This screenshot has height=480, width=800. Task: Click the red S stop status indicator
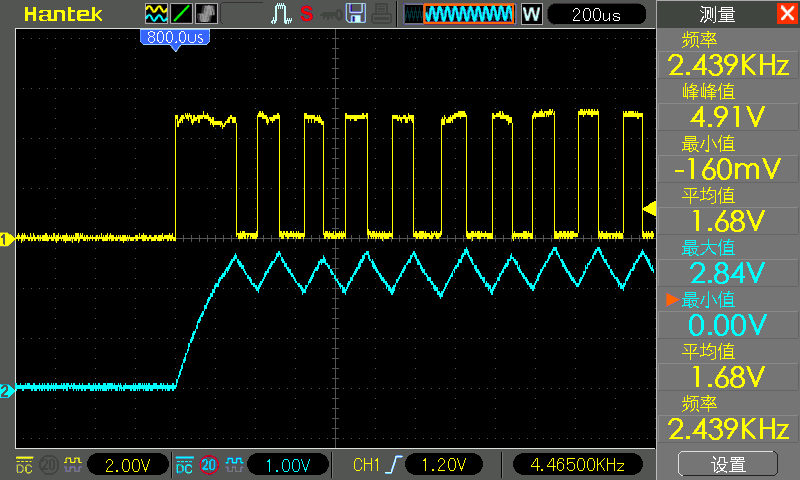tap(307, 14)
